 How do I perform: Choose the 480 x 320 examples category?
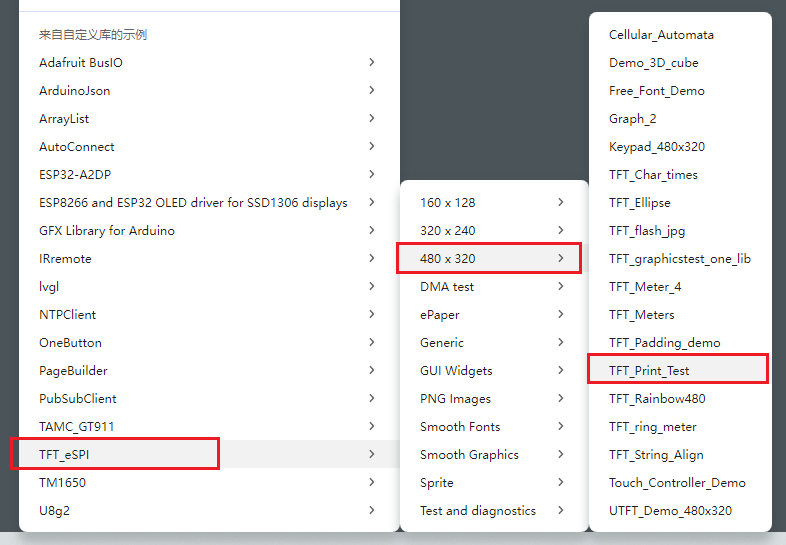494,259
